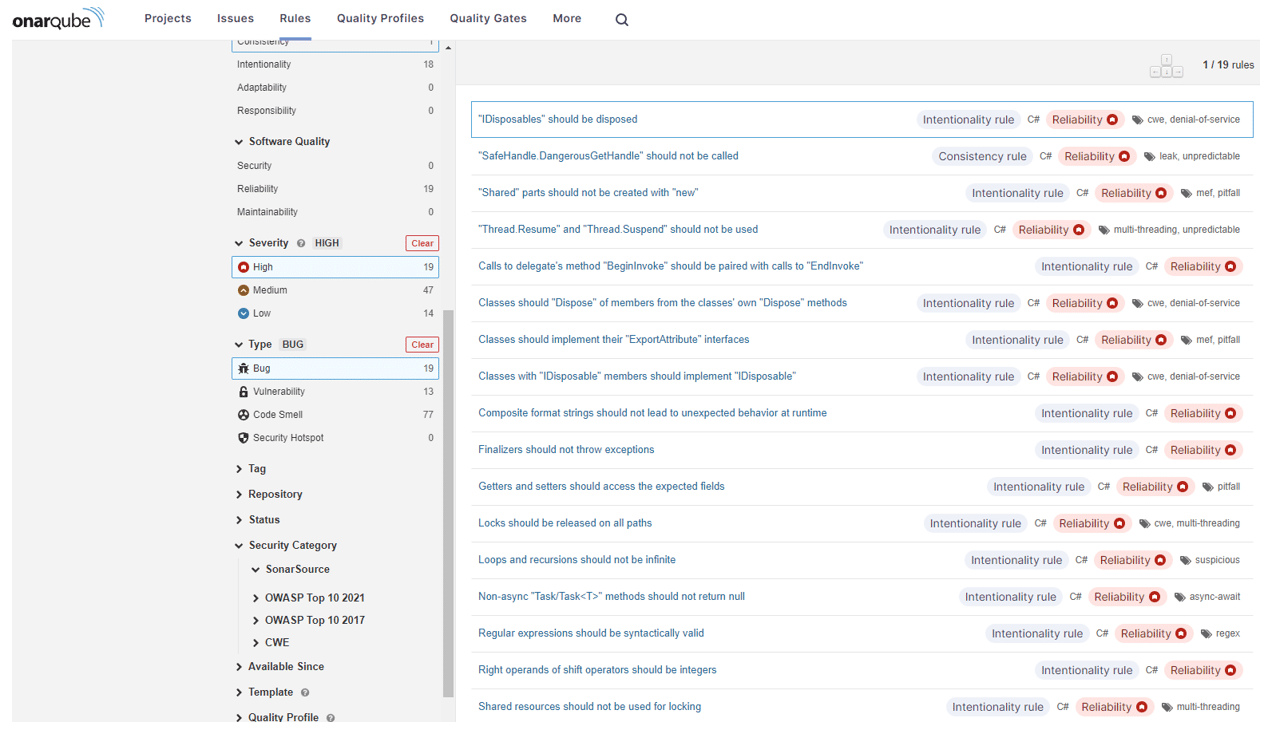The width and height of the screenshot is (1277, 733).
Task: Click the Low severity blue icon
Action: pos(243,313)
